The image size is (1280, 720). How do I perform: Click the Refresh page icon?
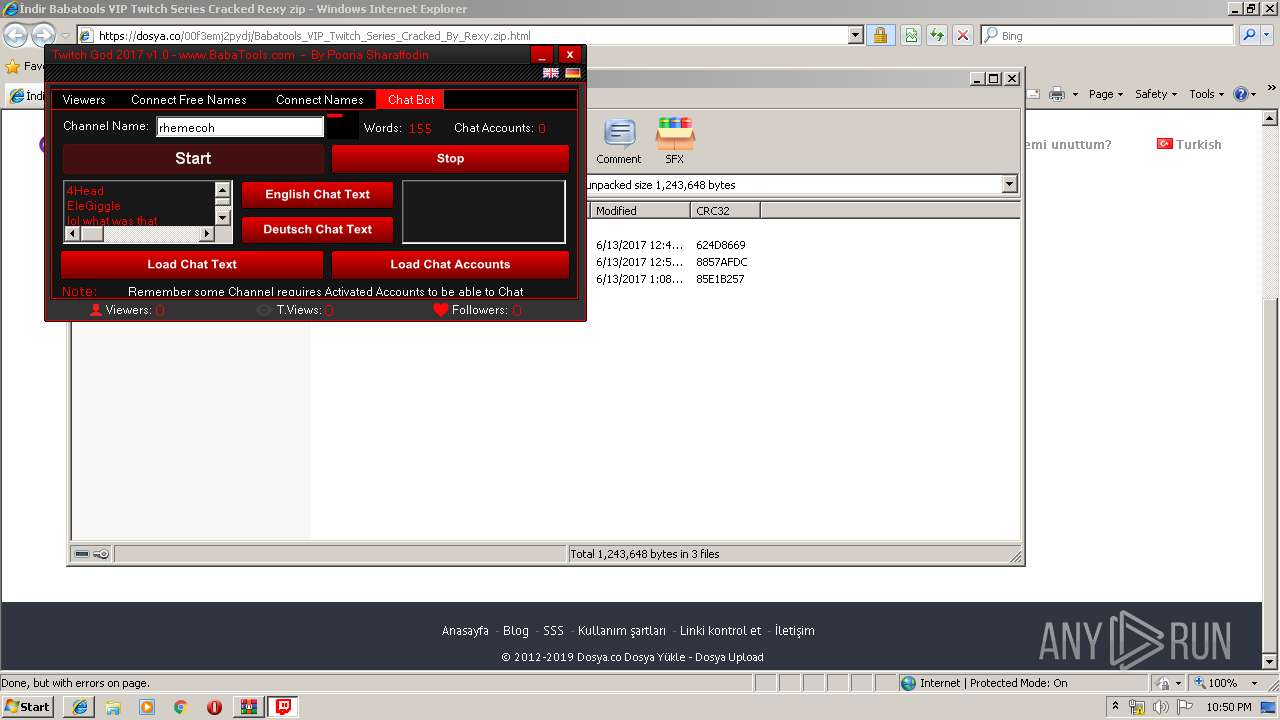[936, 35]
